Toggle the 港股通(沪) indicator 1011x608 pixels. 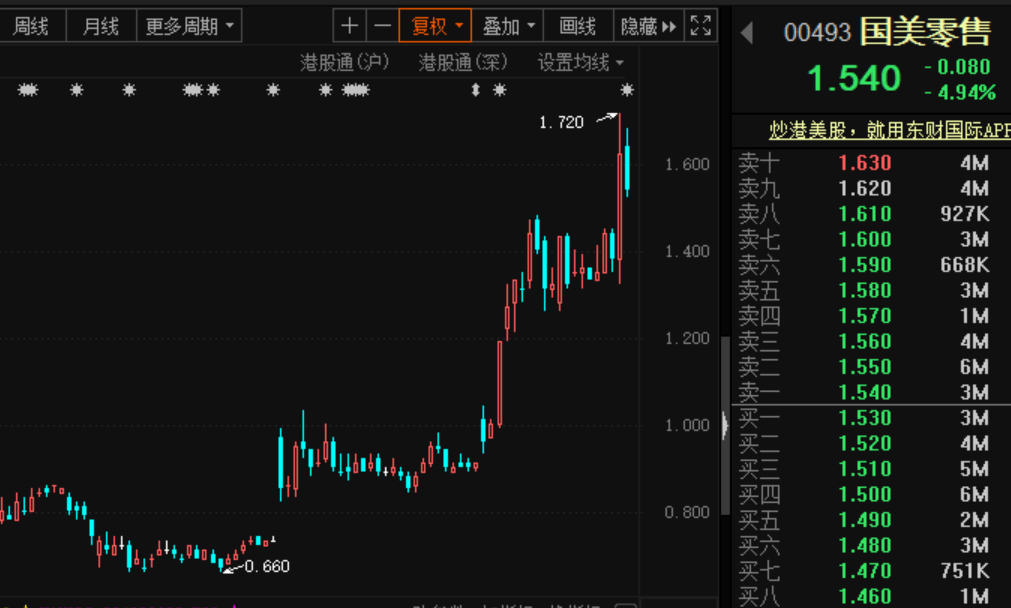tap(345, 63)
